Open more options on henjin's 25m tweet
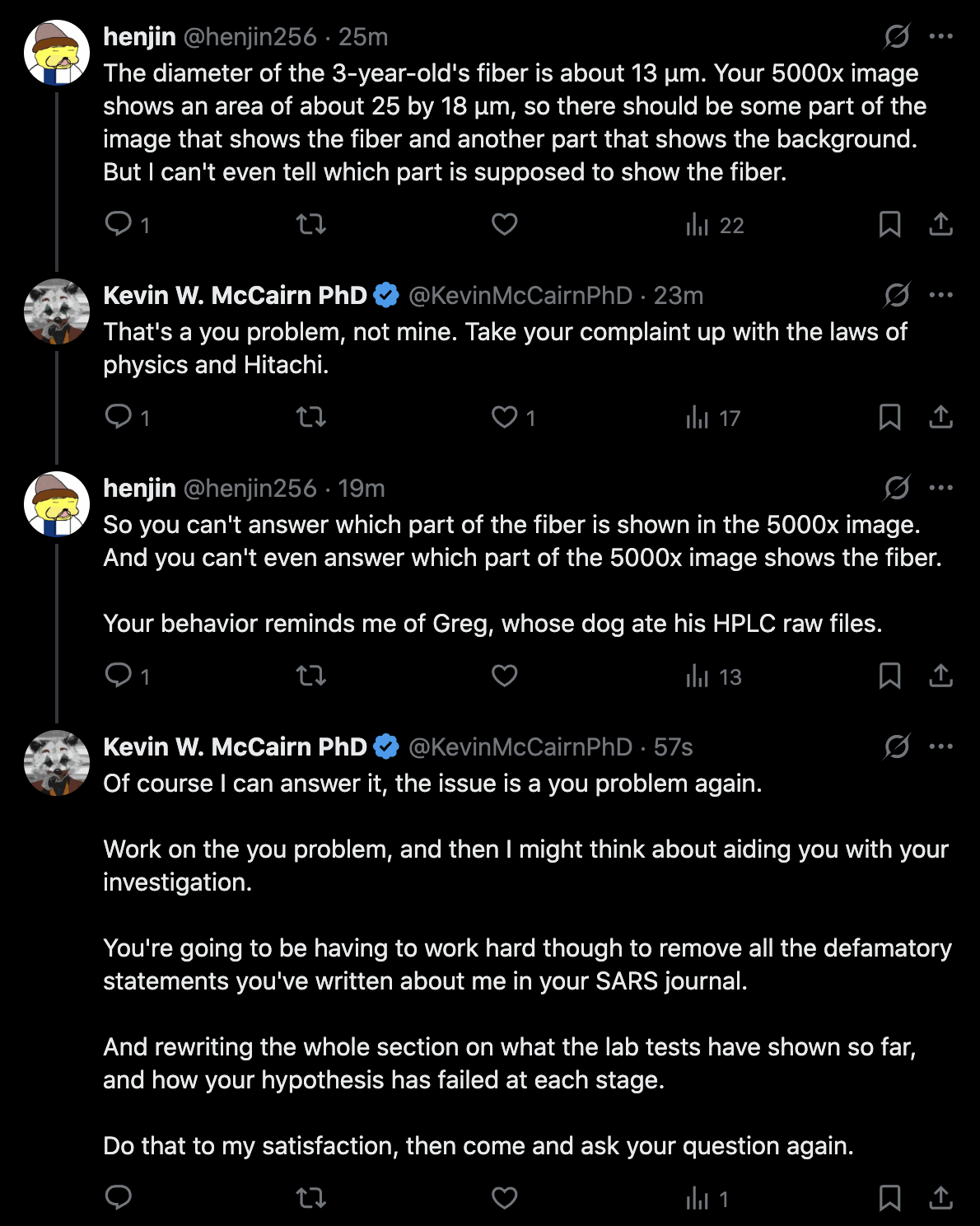Screen dimensions: 980x1226 point(940,37)
